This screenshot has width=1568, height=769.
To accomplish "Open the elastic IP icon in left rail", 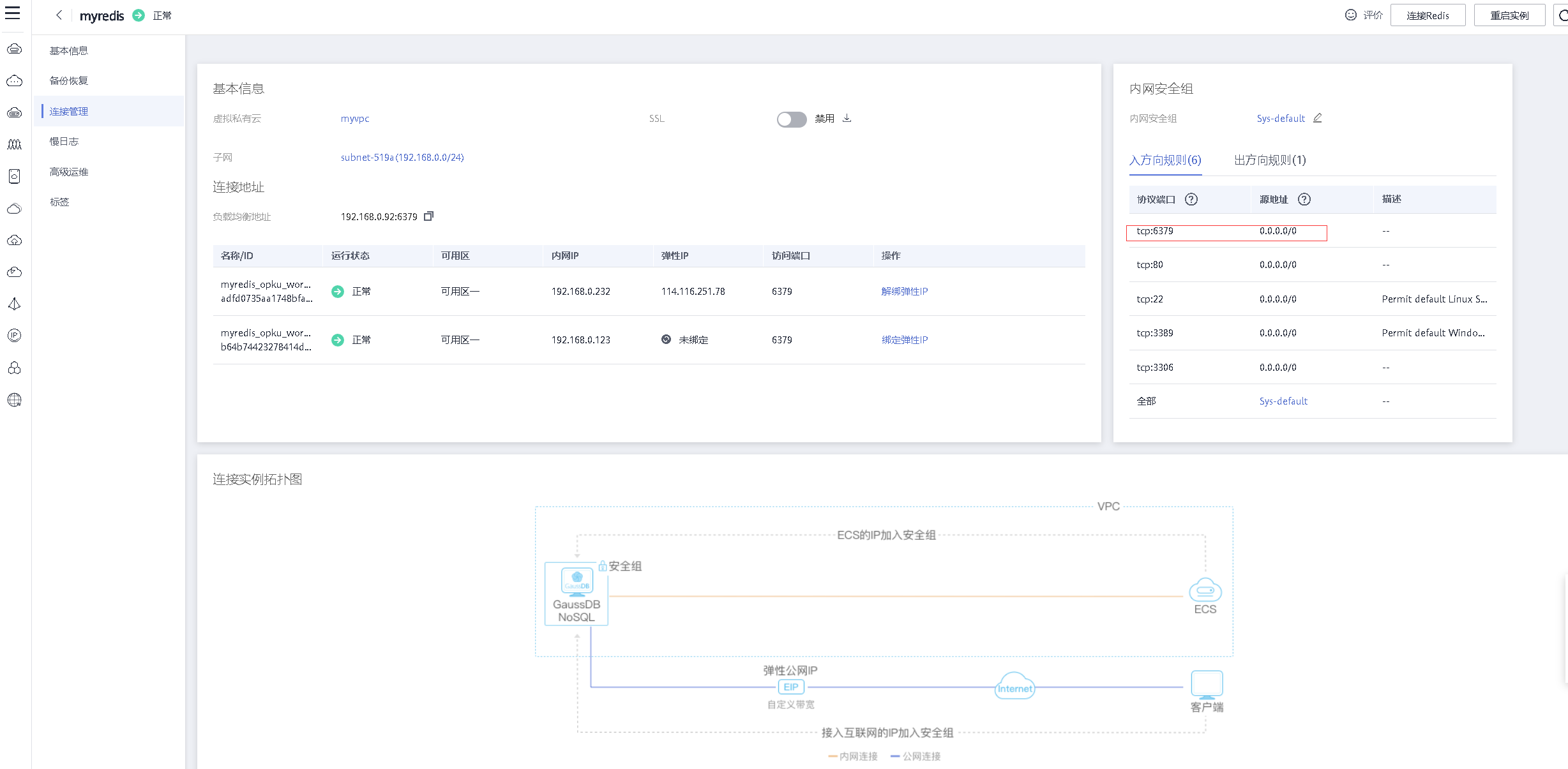I will (14, 336).
